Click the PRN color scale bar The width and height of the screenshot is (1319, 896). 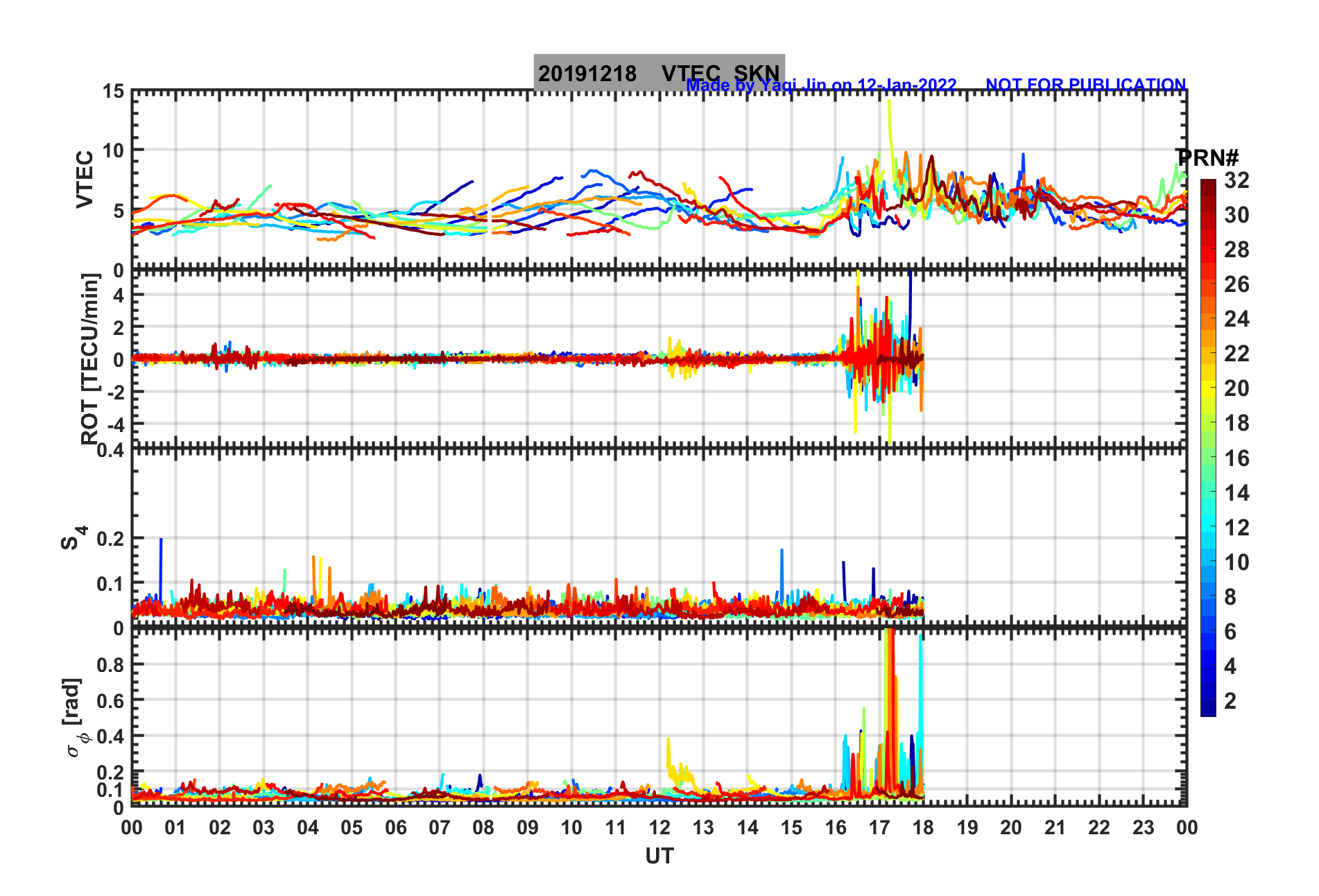[1208, 448]
